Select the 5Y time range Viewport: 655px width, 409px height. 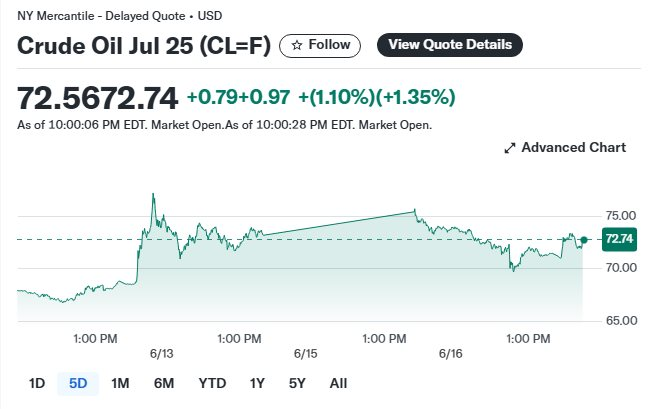297,383
